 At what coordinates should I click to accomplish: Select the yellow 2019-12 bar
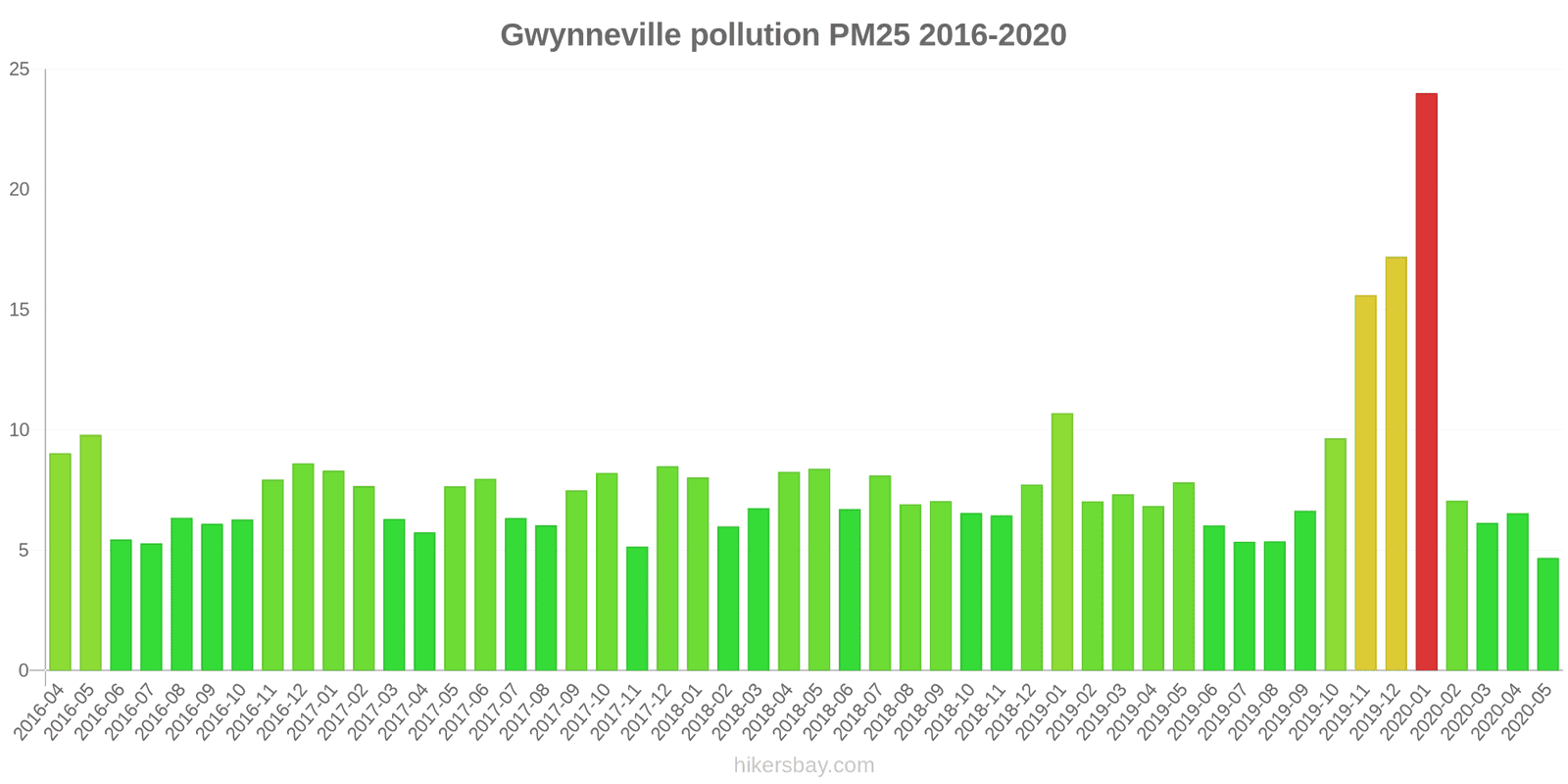(x=1396, y=464)
